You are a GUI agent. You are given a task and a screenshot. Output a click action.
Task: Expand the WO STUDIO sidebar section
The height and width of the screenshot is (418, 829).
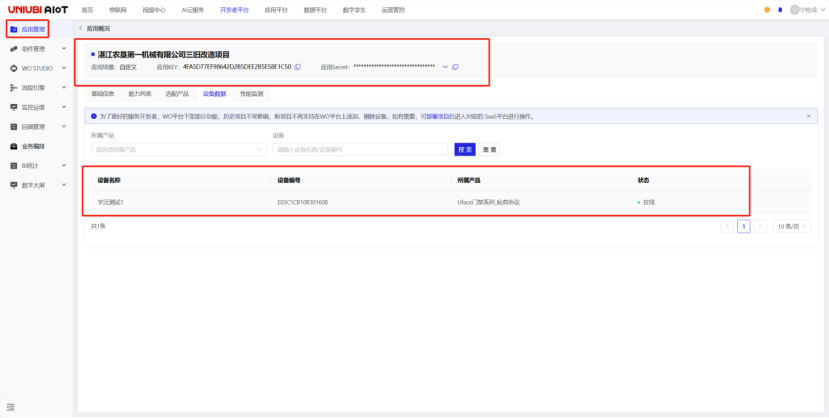click(63, 68)
